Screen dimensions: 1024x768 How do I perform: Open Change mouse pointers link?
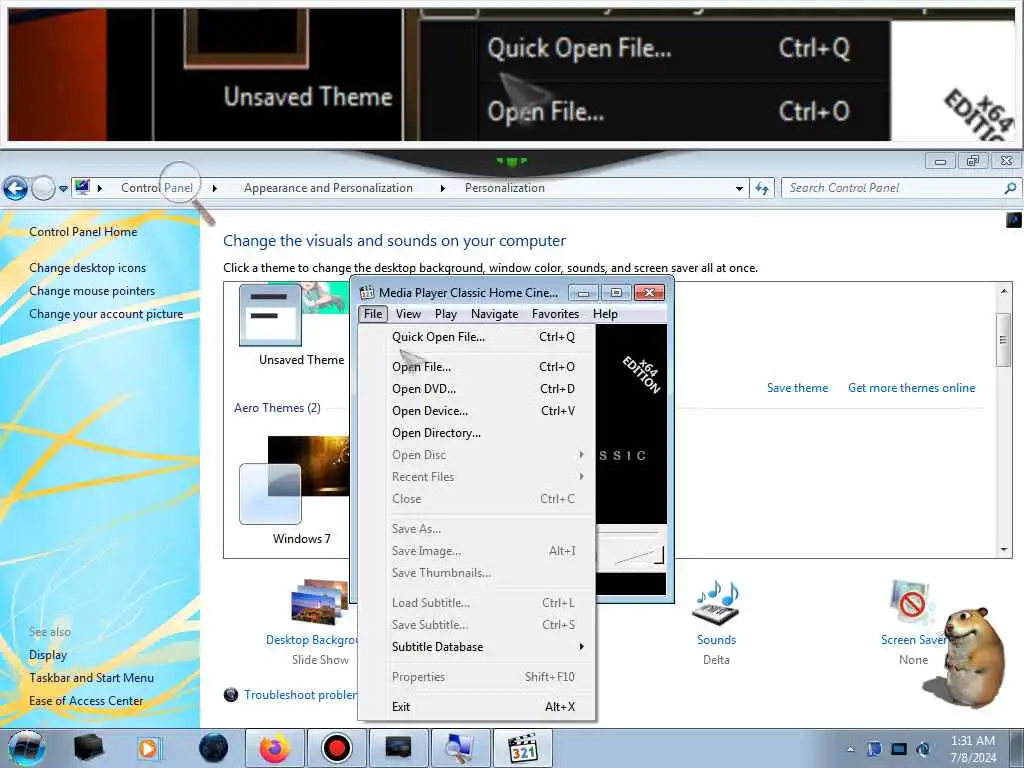[92, 291]
